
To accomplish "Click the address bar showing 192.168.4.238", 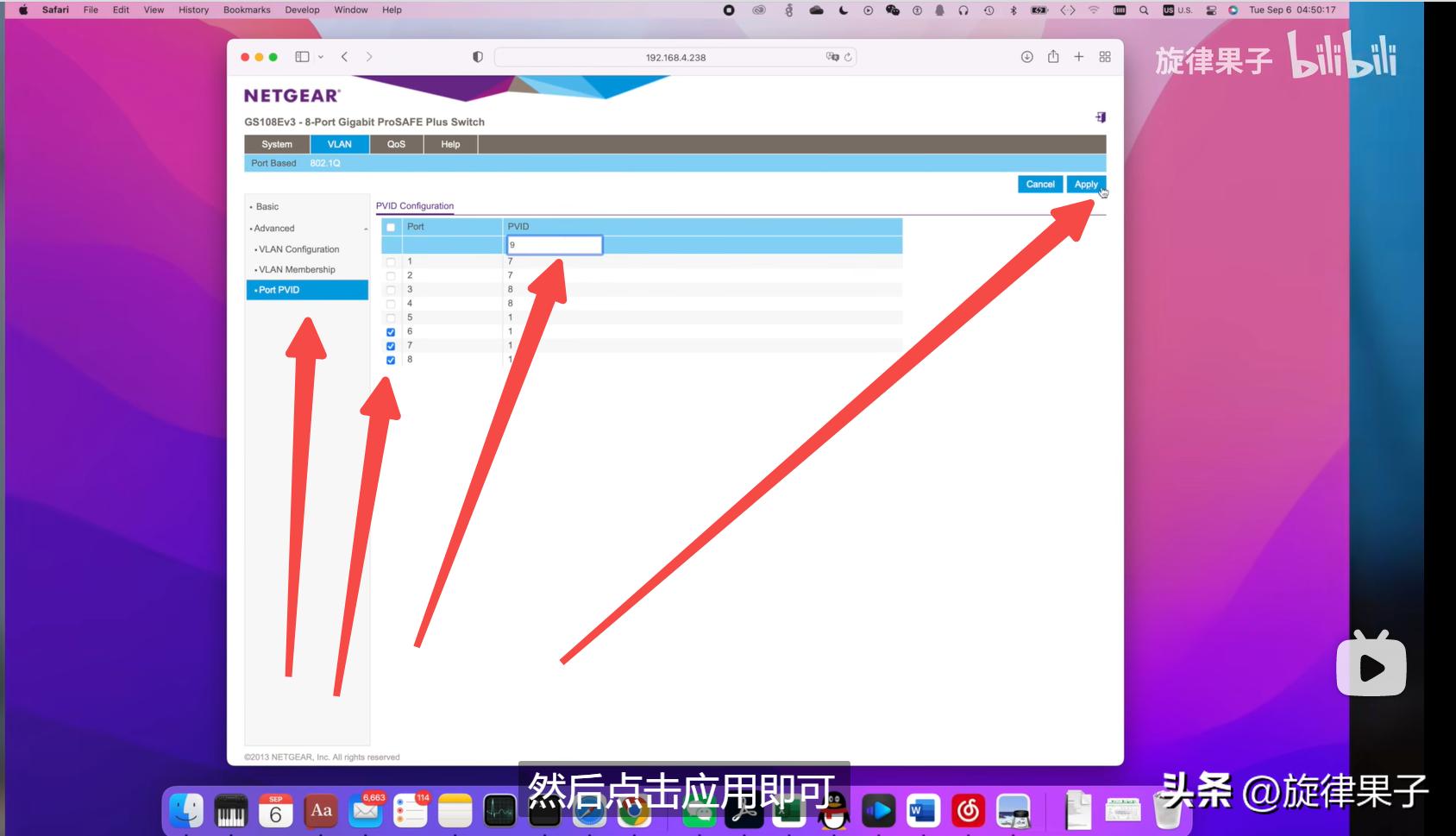I will [x=675, y=57].
